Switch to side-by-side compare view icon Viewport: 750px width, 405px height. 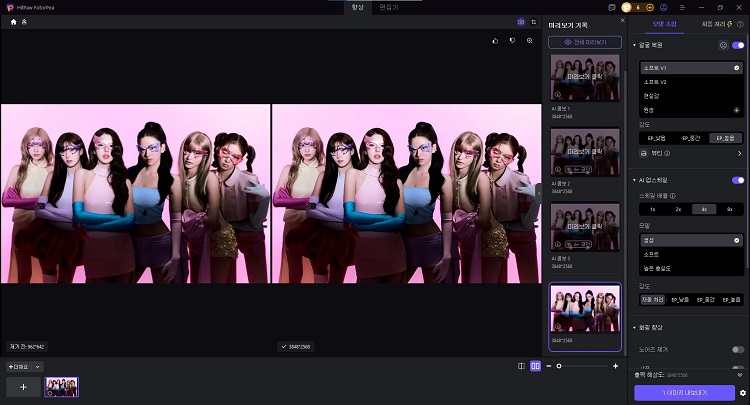535,366
